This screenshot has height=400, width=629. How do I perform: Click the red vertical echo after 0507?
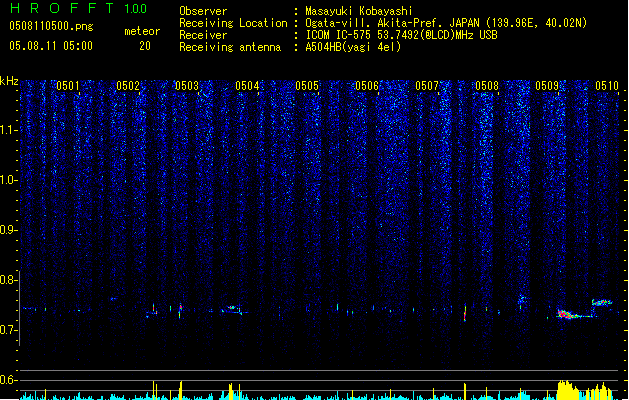click(465, 313)
